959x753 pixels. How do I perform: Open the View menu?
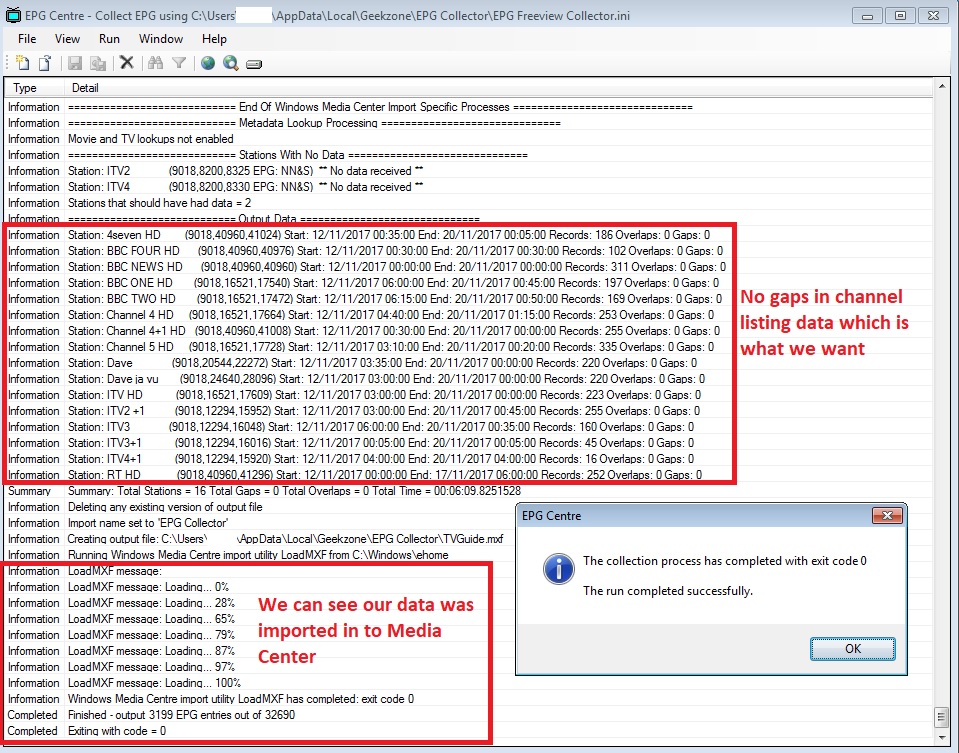[68, 39]
